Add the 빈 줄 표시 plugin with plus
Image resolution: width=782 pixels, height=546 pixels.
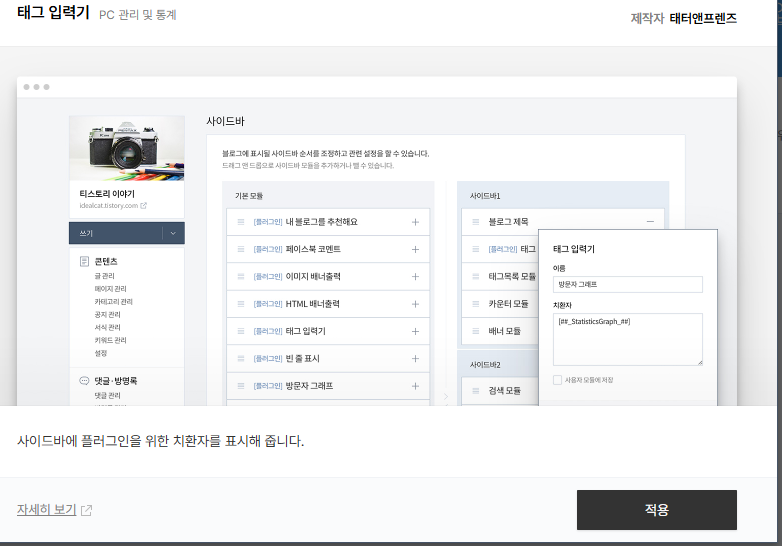point(415,359)
